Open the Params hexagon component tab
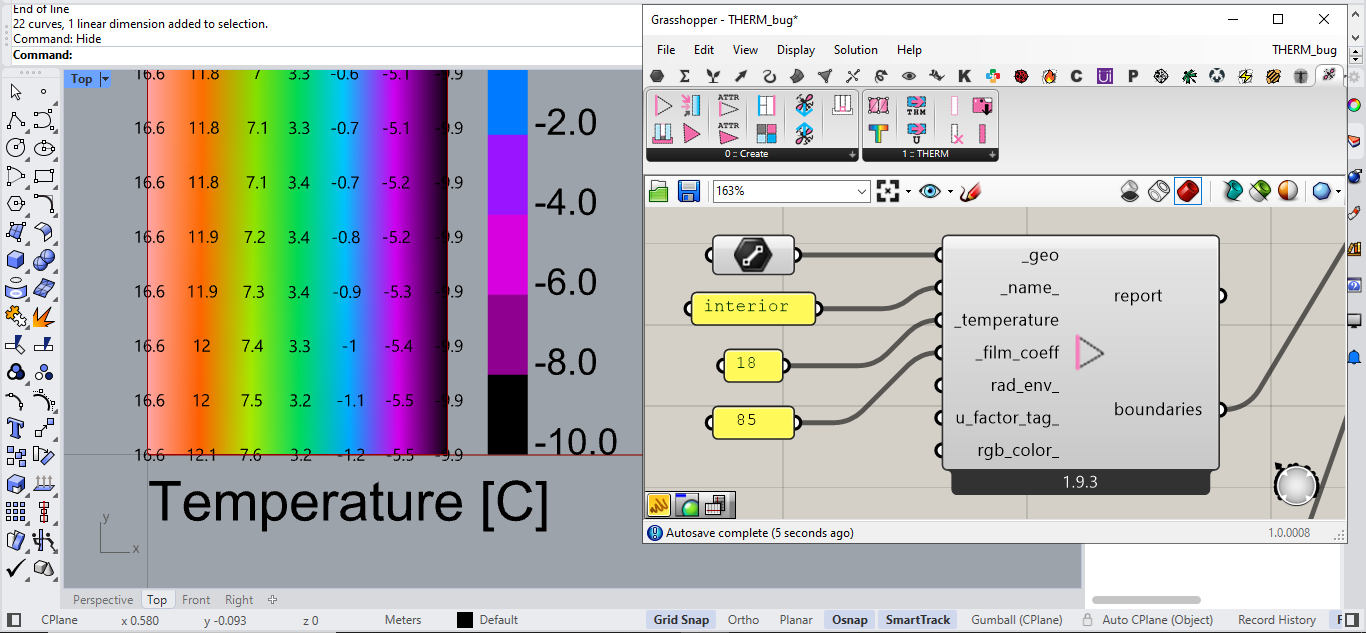 (x=657, y=76)
